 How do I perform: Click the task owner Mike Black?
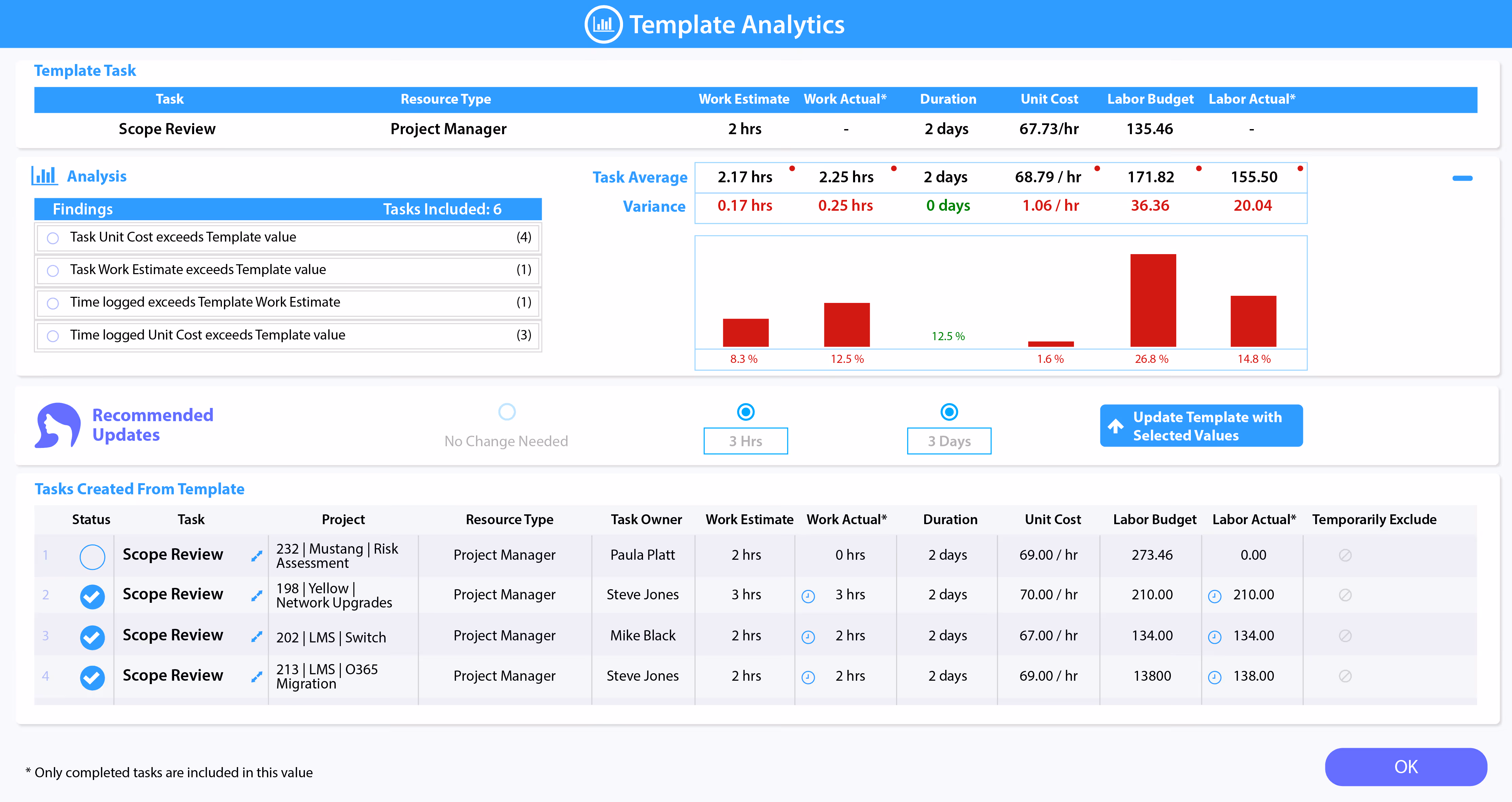pyautogui.click(x=643, y=635)
